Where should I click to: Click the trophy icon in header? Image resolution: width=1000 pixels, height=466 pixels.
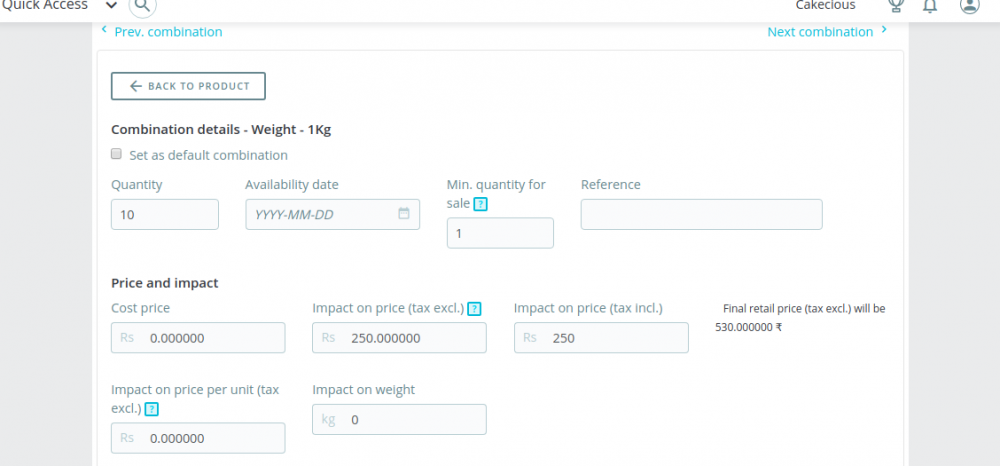(x=895, y=6)
